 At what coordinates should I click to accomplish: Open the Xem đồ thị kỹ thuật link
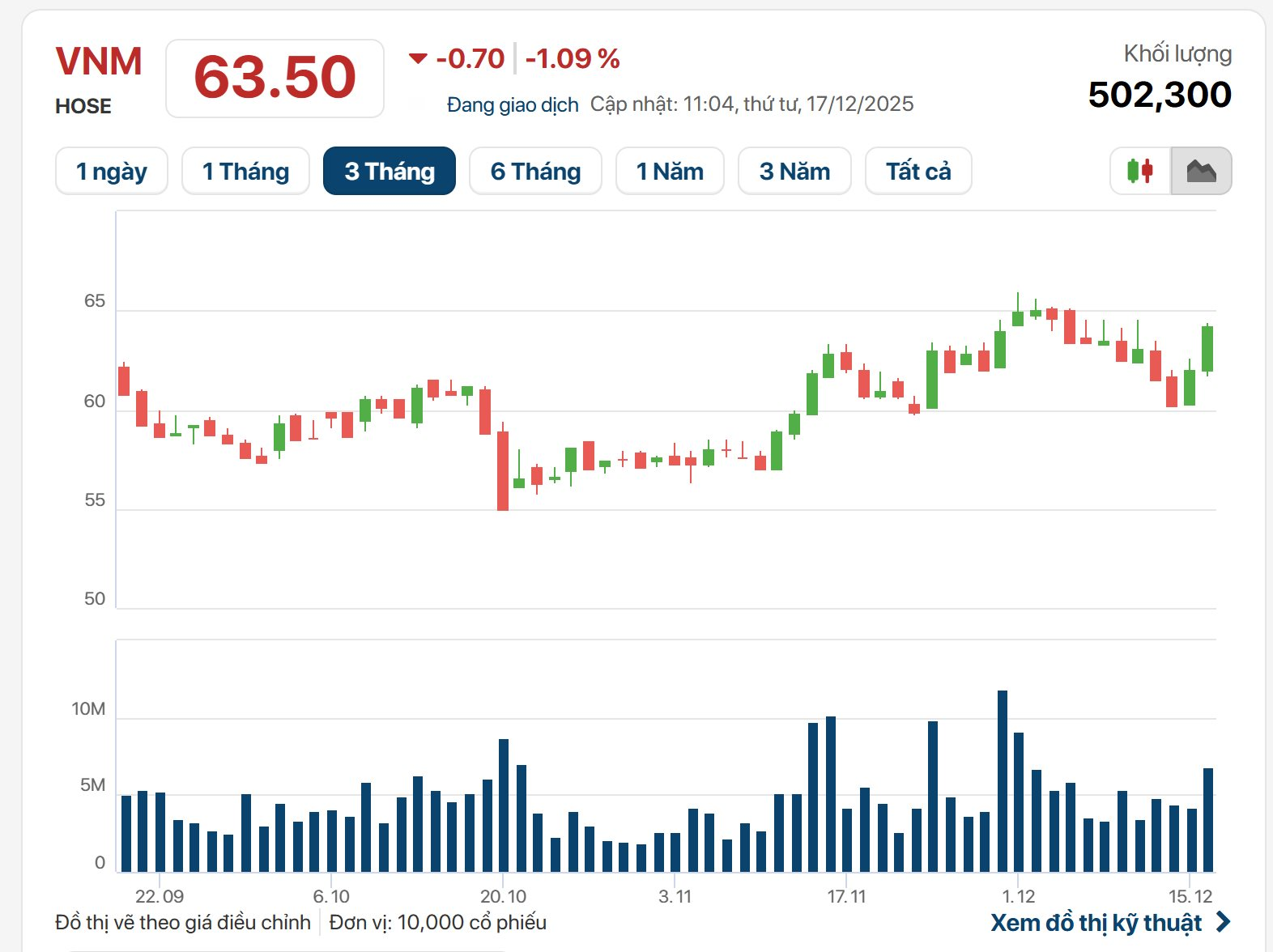pyautogui.click(x=1096, y=922)
